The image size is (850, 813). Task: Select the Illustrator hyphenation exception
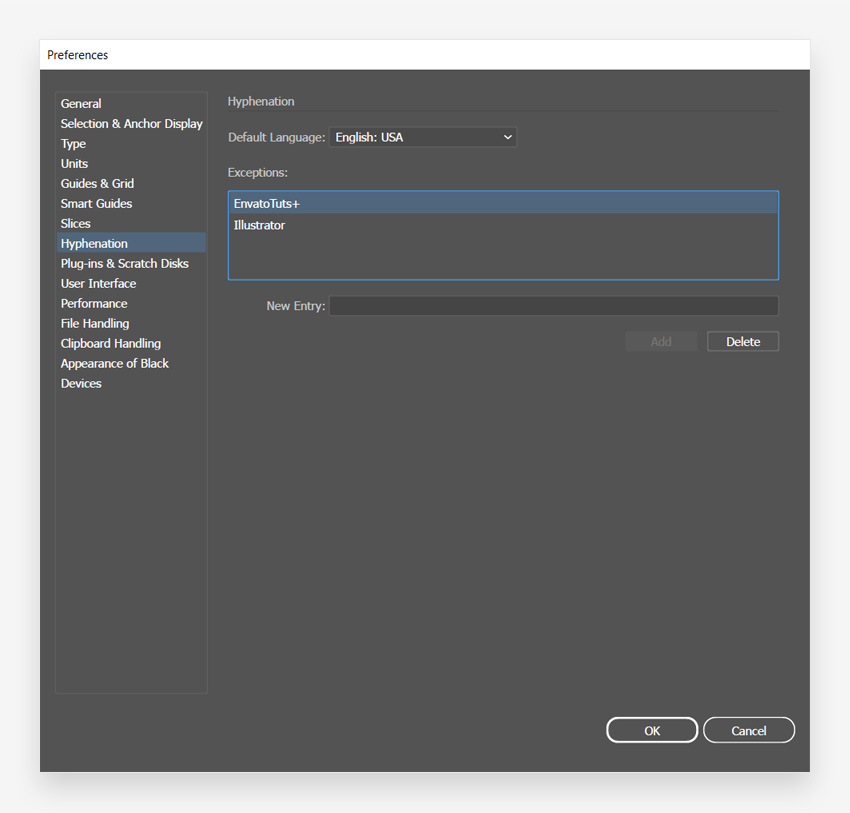coord(259,225)
